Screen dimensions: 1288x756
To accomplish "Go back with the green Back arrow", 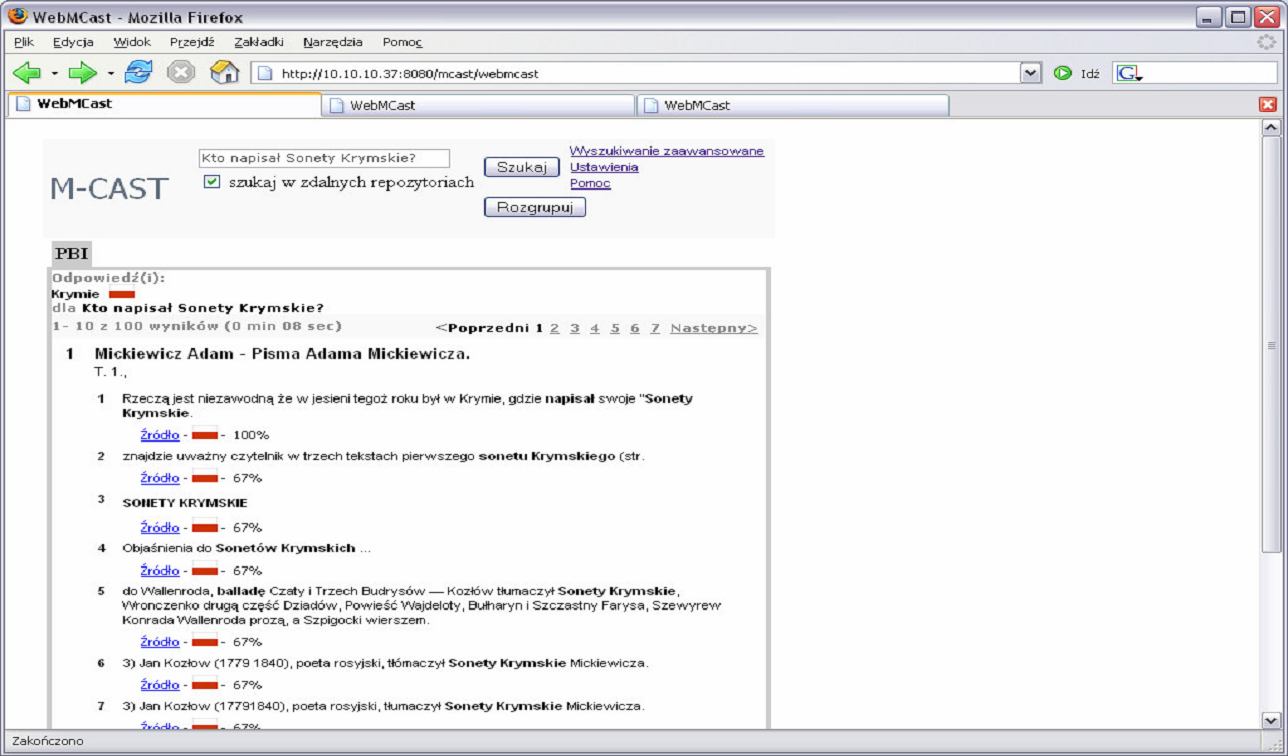I will [27, 73].
